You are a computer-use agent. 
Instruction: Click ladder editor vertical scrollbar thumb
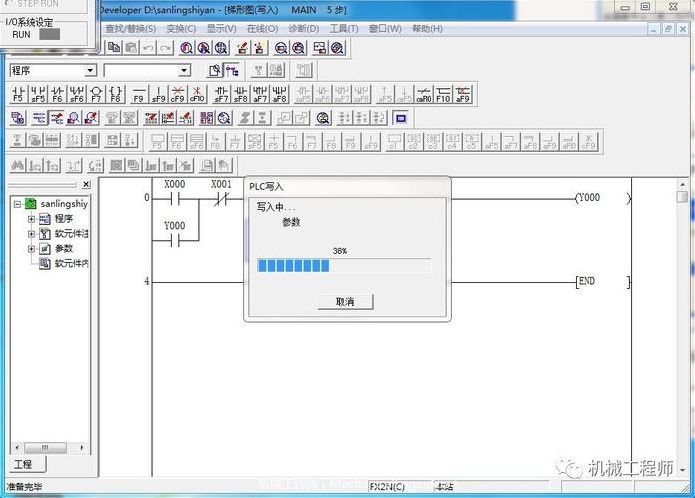coord(683,197)
